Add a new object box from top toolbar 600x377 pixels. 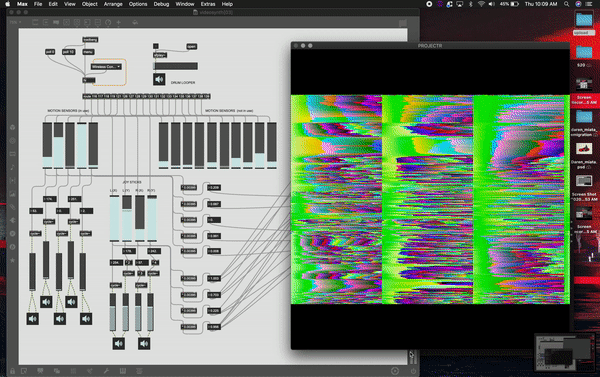pos(35,23)
